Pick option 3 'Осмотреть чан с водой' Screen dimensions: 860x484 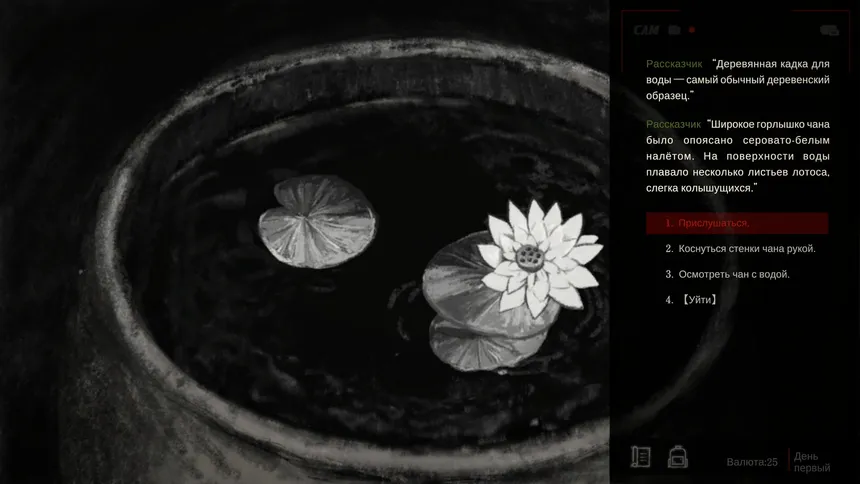point(727,274)
